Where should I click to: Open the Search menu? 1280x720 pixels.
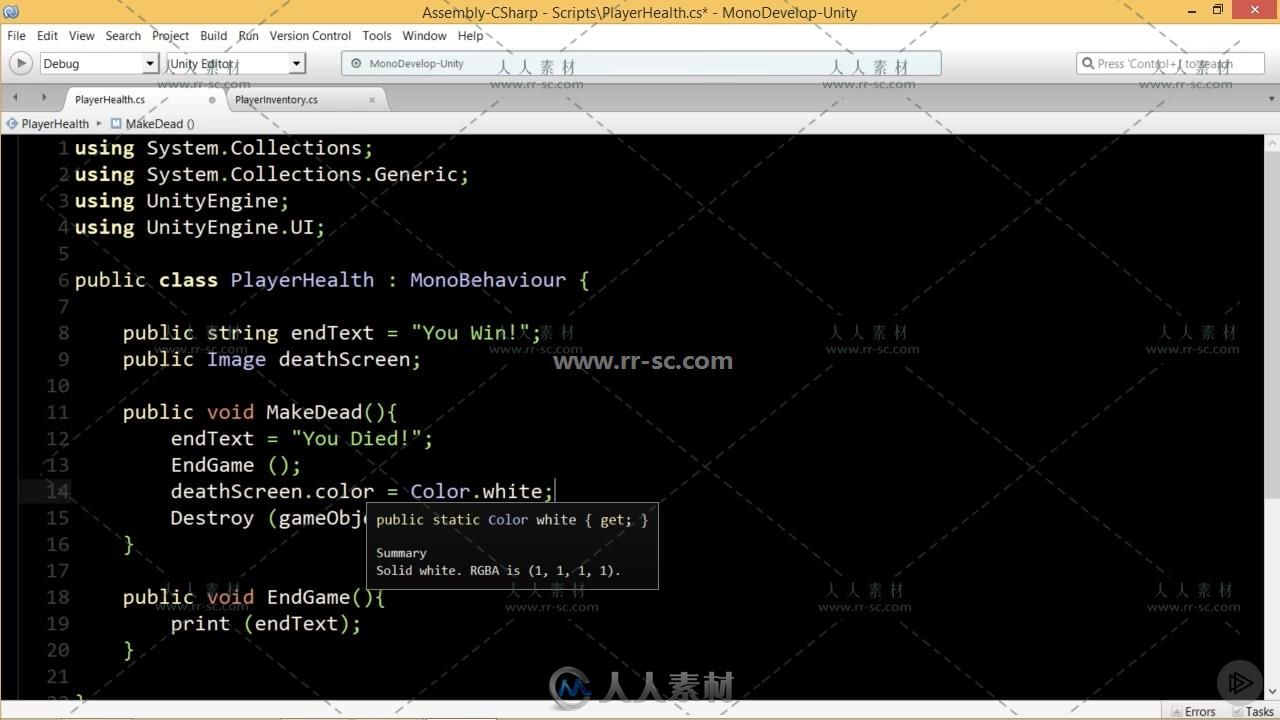coord(123,35)
